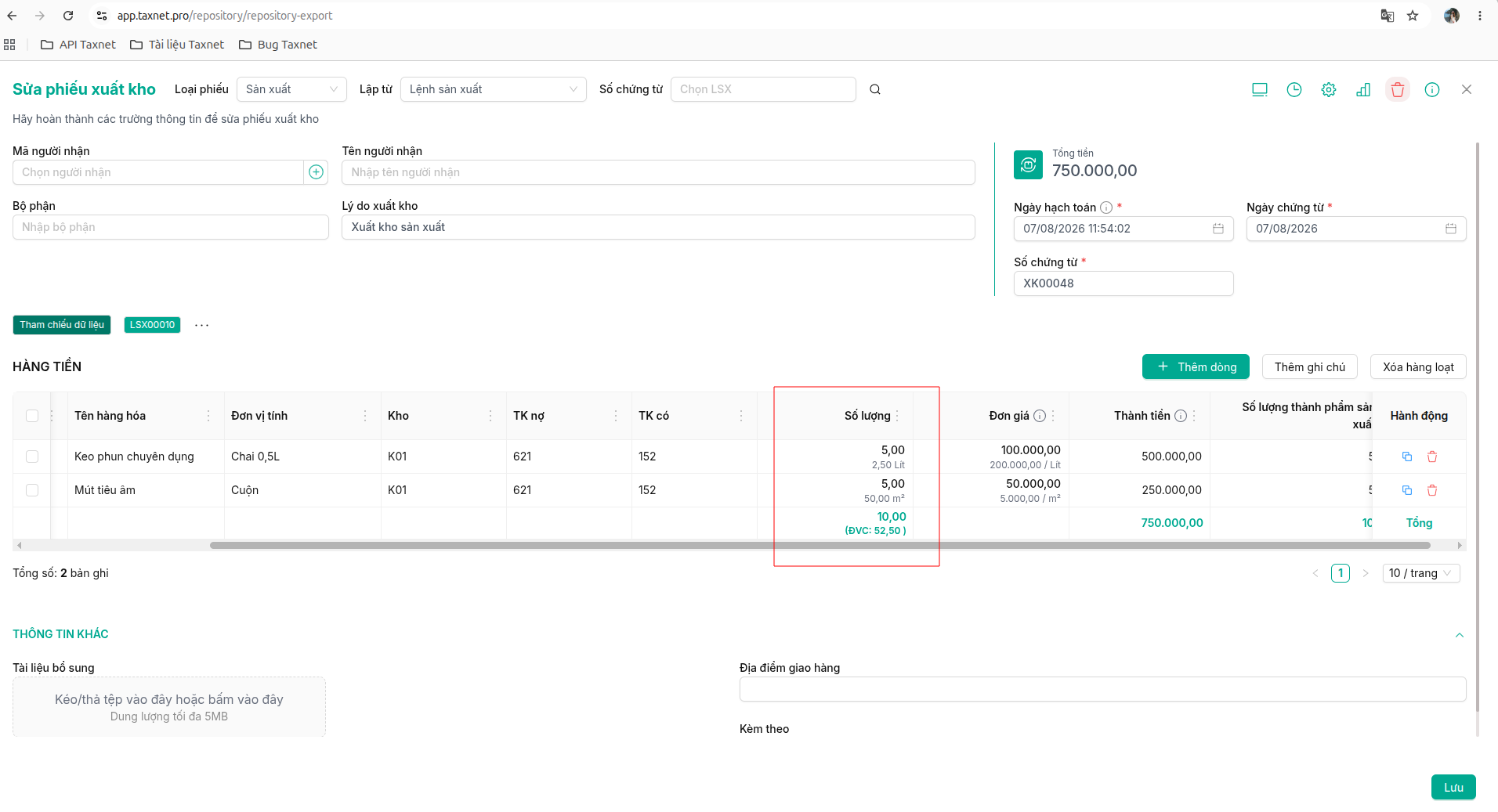Collapse the THÔNG TIN KHÁC section
1498x812 pixels.
coord(1460,635)
